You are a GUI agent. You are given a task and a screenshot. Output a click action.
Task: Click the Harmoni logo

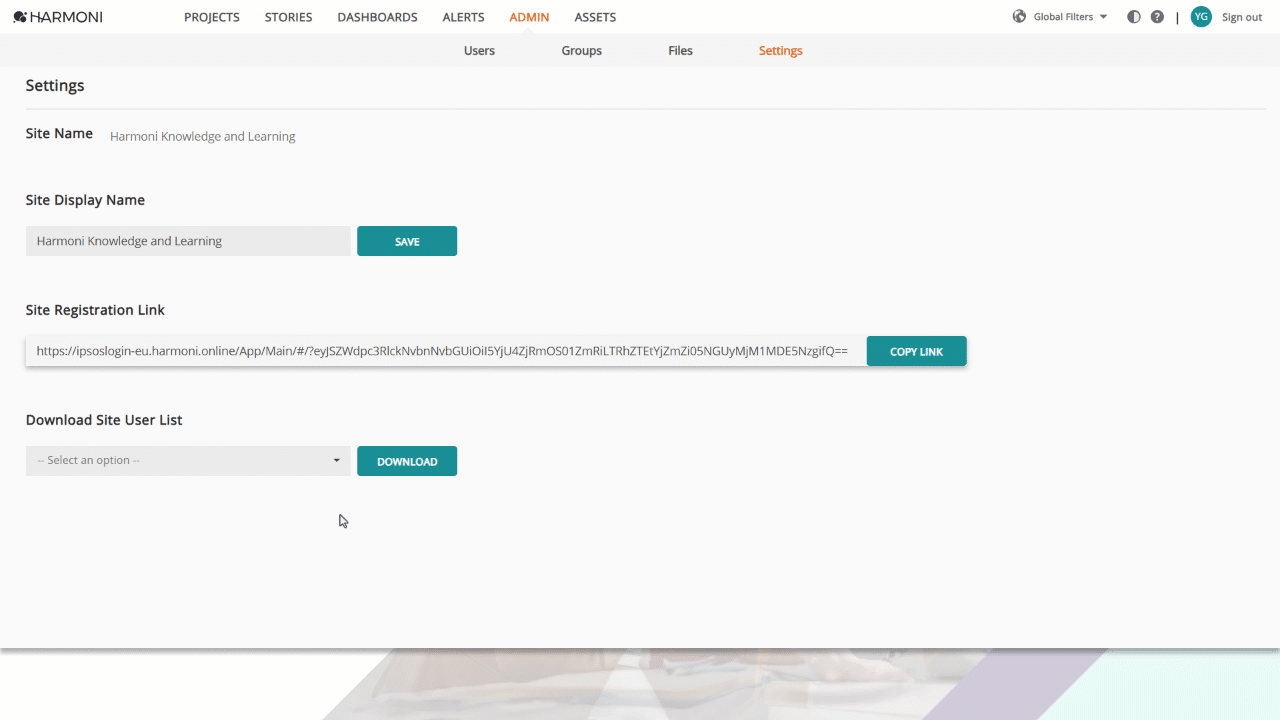(58, 17)
